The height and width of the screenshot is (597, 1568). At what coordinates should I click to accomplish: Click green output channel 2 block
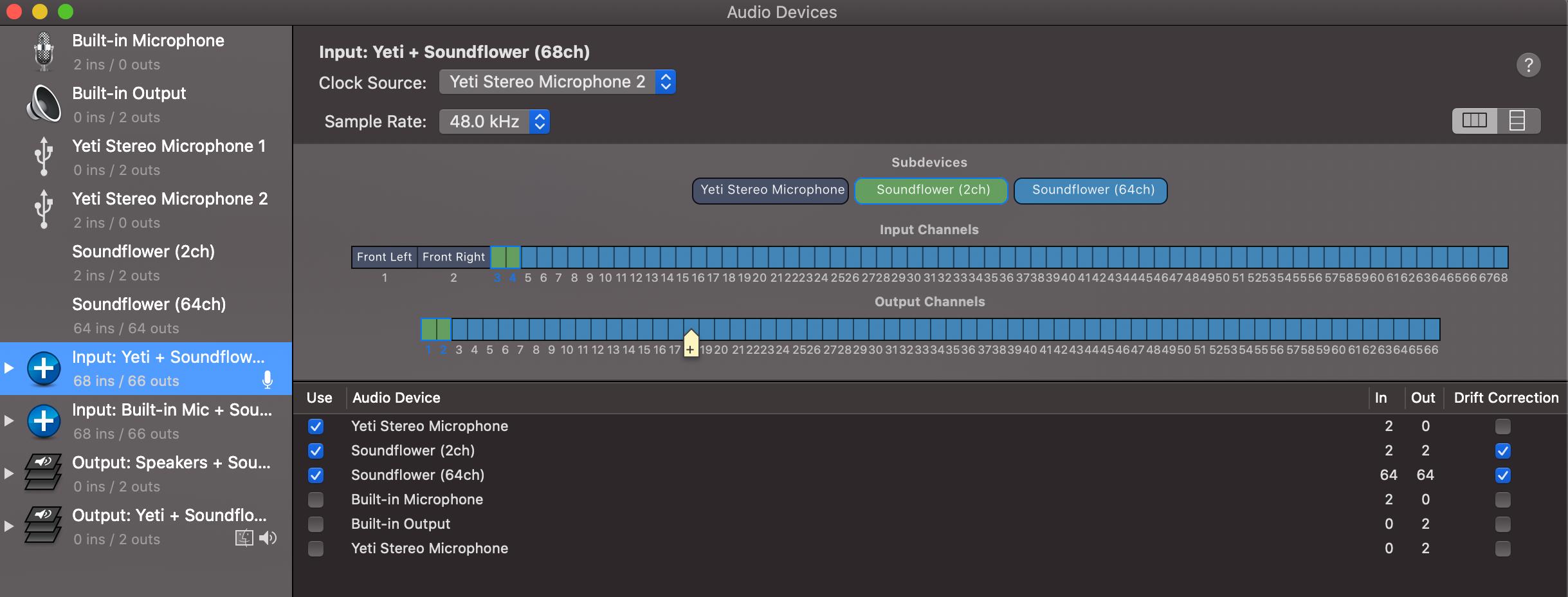pyautogui.click(x=444, y=329)
